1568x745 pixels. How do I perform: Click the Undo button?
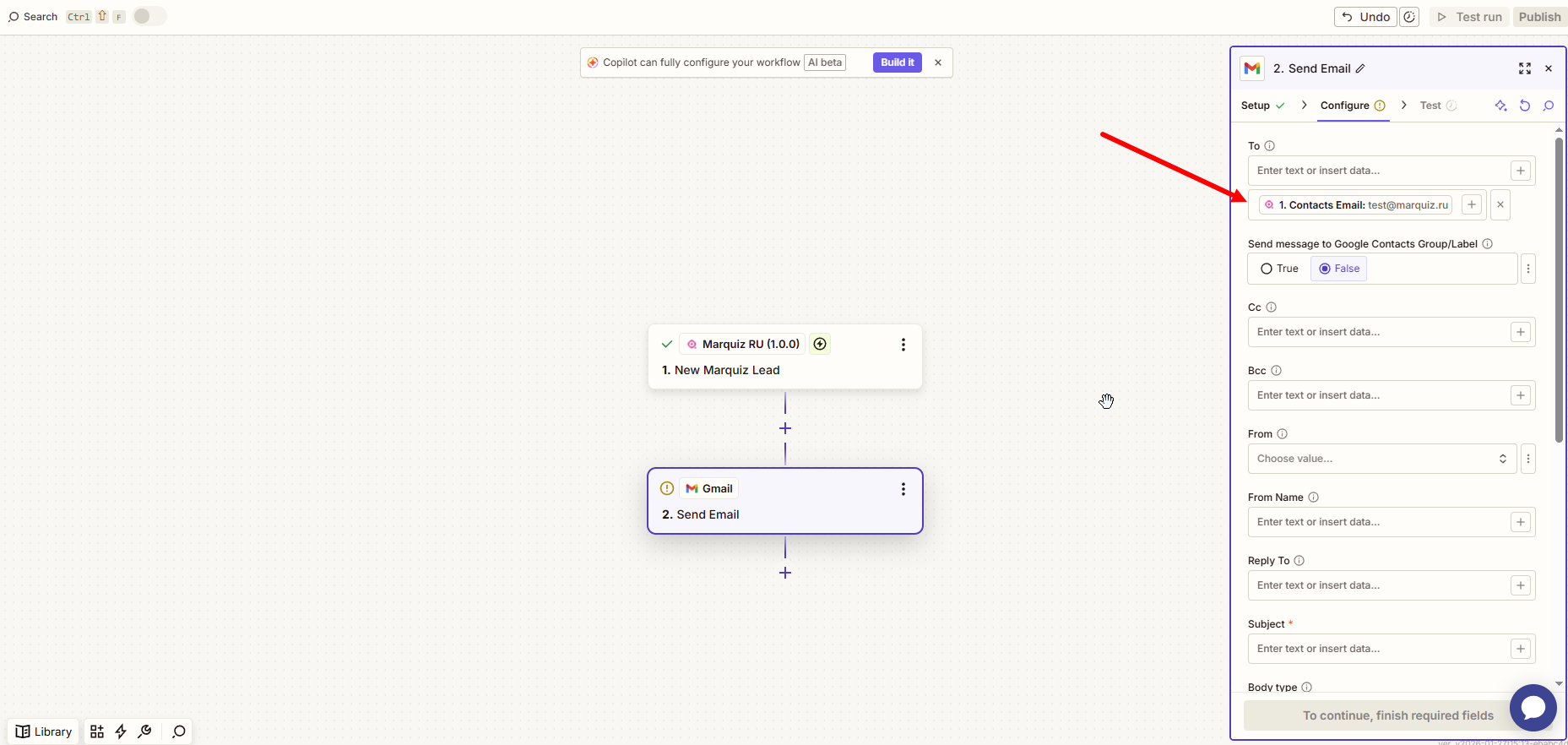coord(1365,17)
